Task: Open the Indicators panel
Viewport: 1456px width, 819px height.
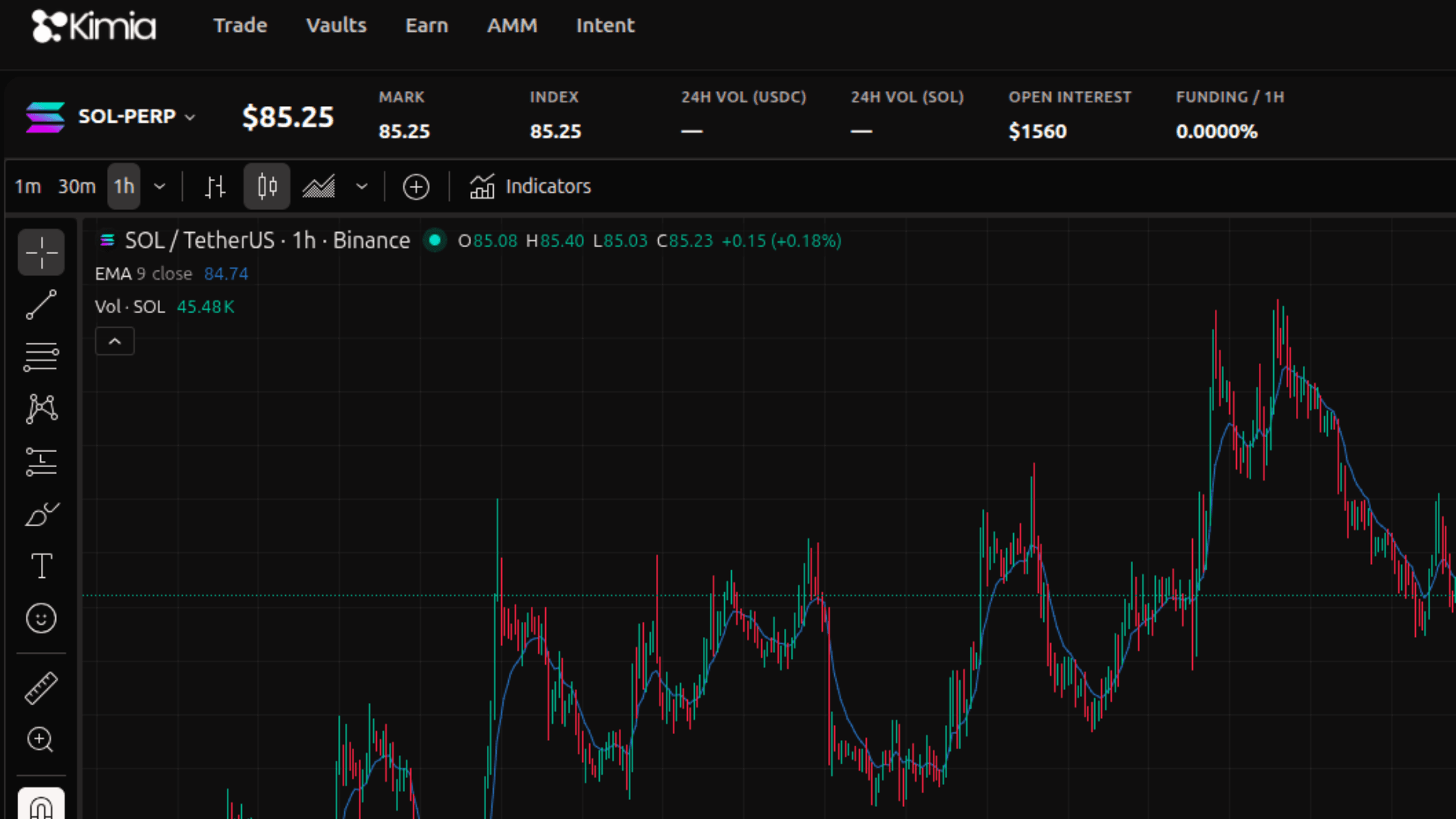Action: click(x=529, y=187)
